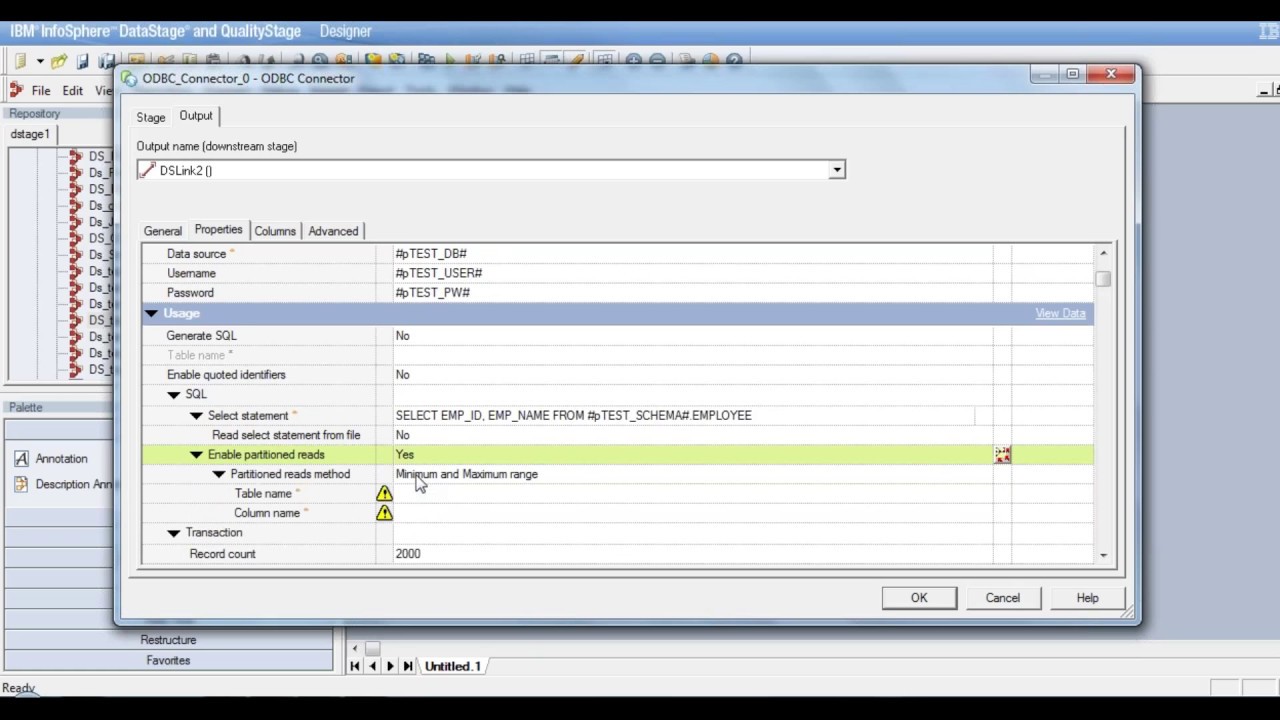
Task: Click the Record count value 2000
Action: point(408,554)
